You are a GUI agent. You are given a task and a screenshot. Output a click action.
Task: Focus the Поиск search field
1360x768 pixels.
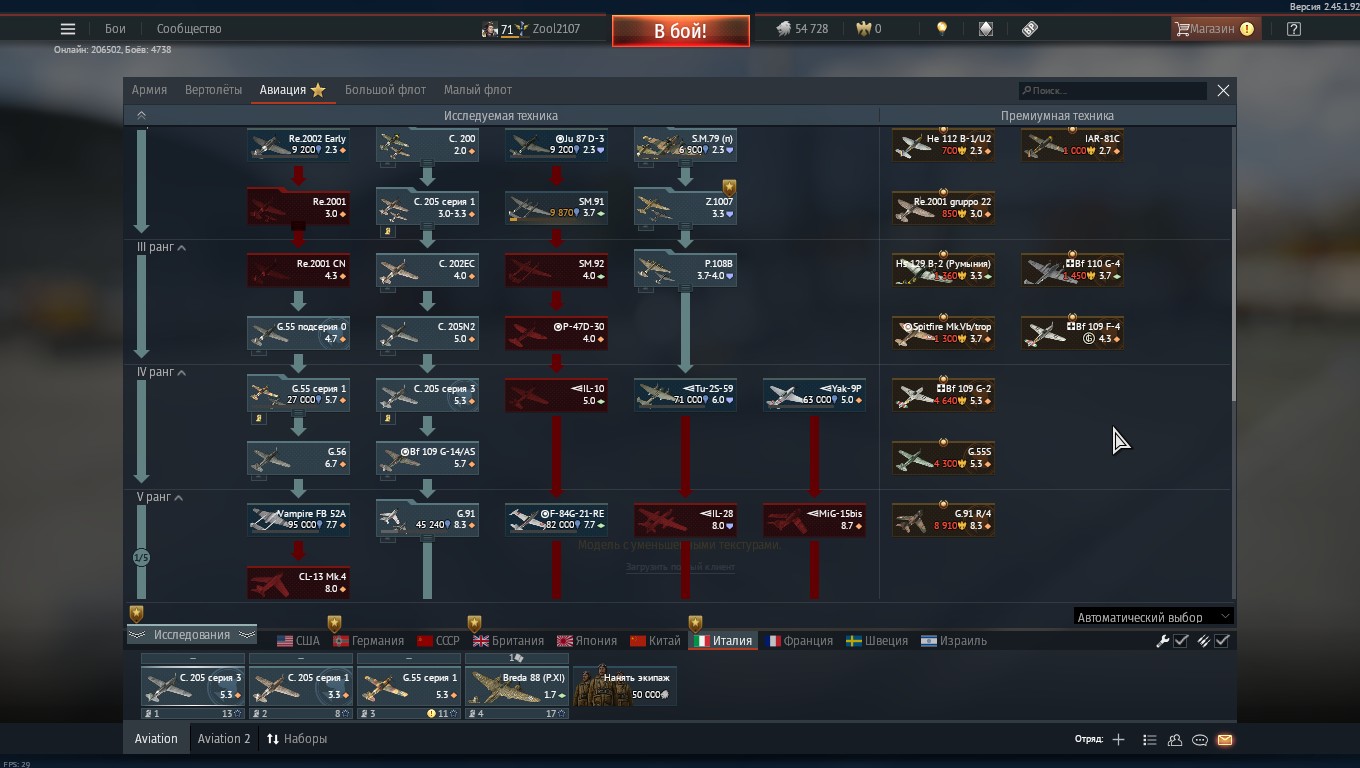coord(1112,90)
